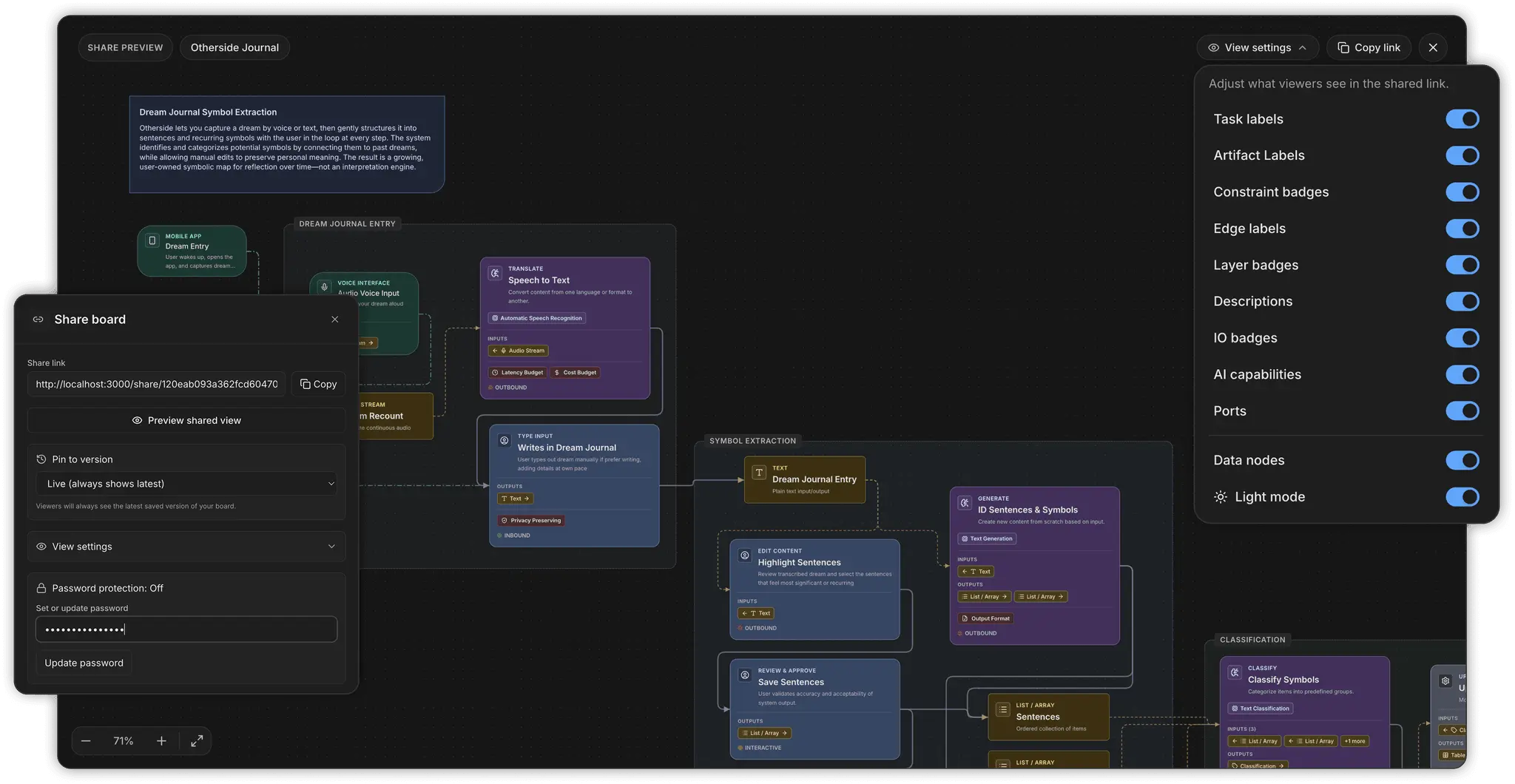
Task: Toggle the Artifact Labels switch
Action: pyautogui.click(x=1462, y=155)
